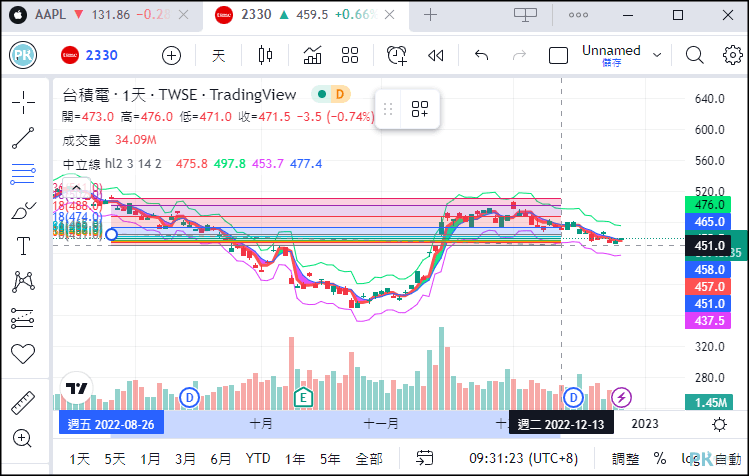Close the AAPL tab
This screenshot has width=749, height=476.
click(183, 15)
